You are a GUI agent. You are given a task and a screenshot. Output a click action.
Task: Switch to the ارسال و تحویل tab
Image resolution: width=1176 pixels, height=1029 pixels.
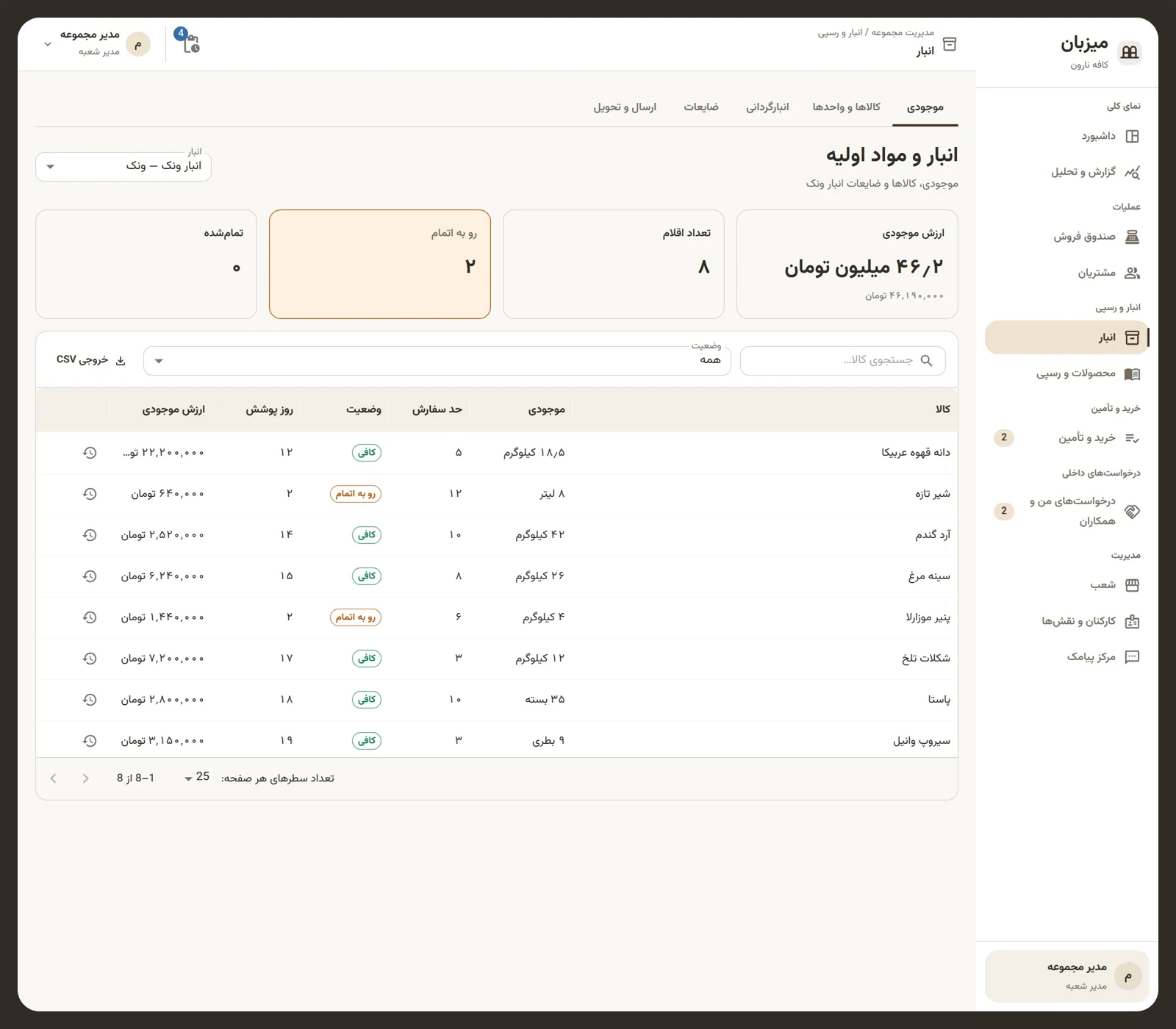[x=625, y=107]
